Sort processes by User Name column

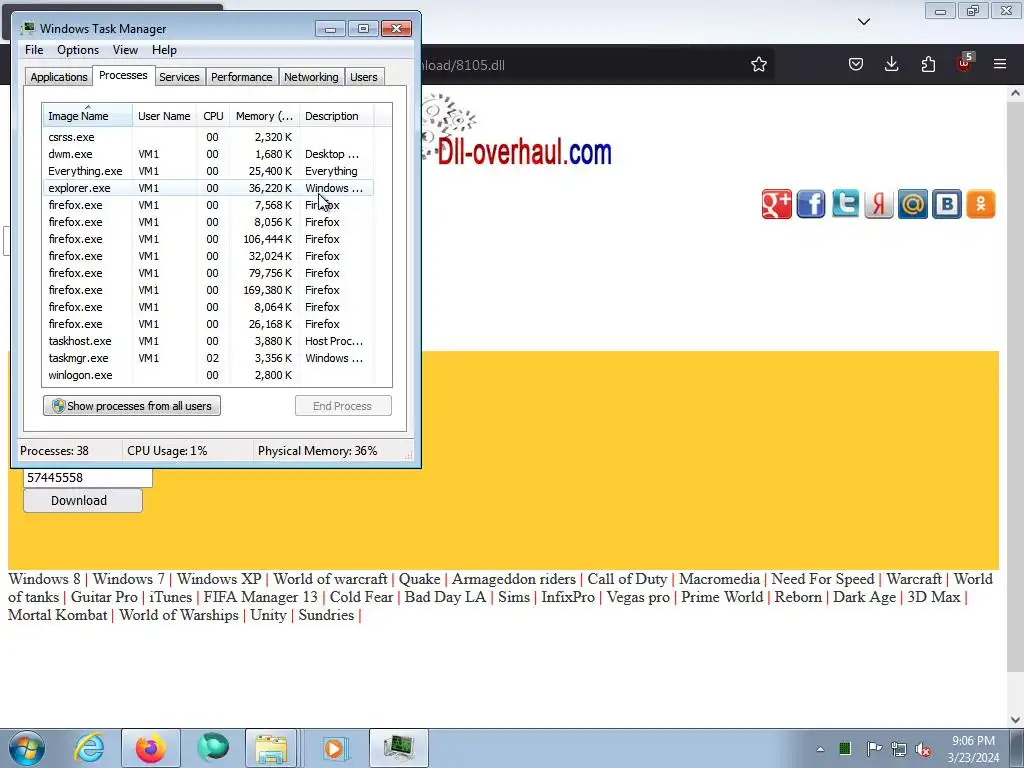(164, 116)
